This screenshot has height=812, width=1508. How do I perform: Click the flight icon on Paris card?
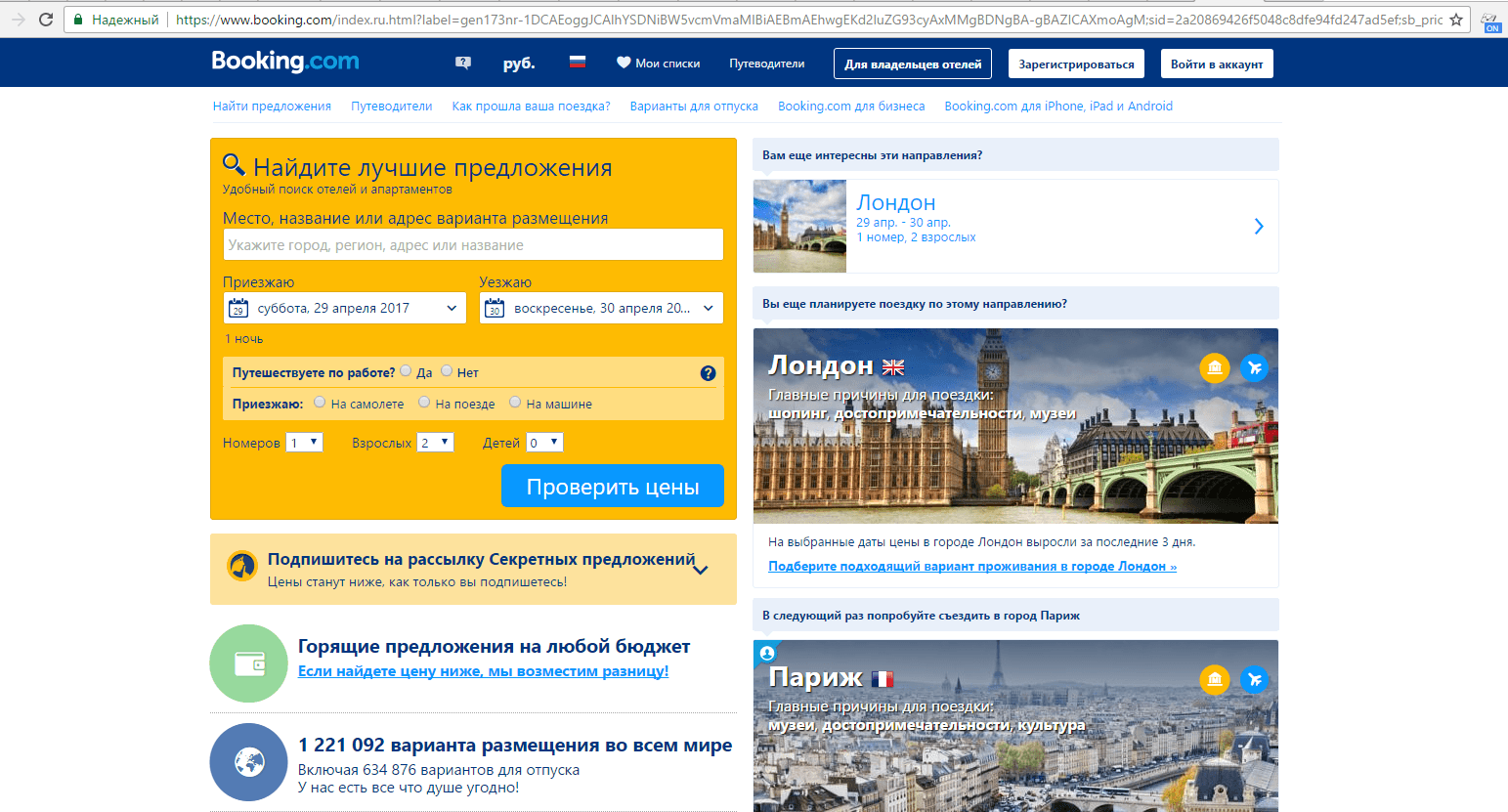click(1255, 679)
